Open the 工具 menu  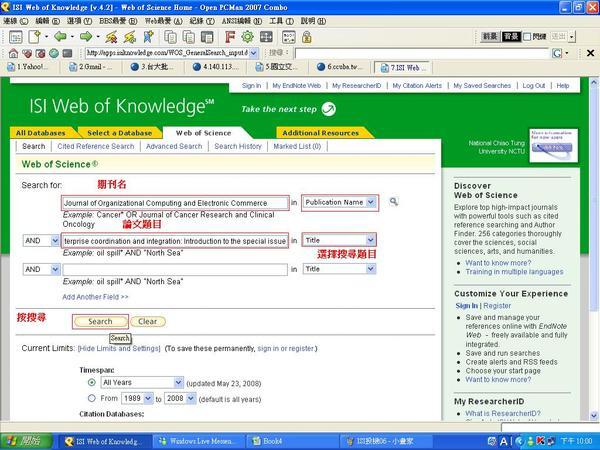pyautogui.click(x=281, y=21)
